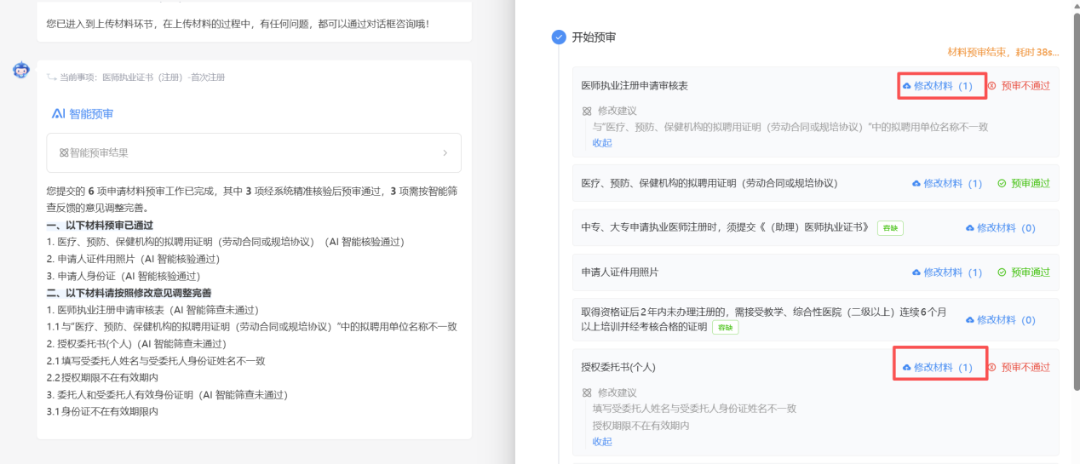Screen dimensions: 1080x464
Task: Click 材料预审结束，耗时 38s text
Action: (x=1003, y=52)
